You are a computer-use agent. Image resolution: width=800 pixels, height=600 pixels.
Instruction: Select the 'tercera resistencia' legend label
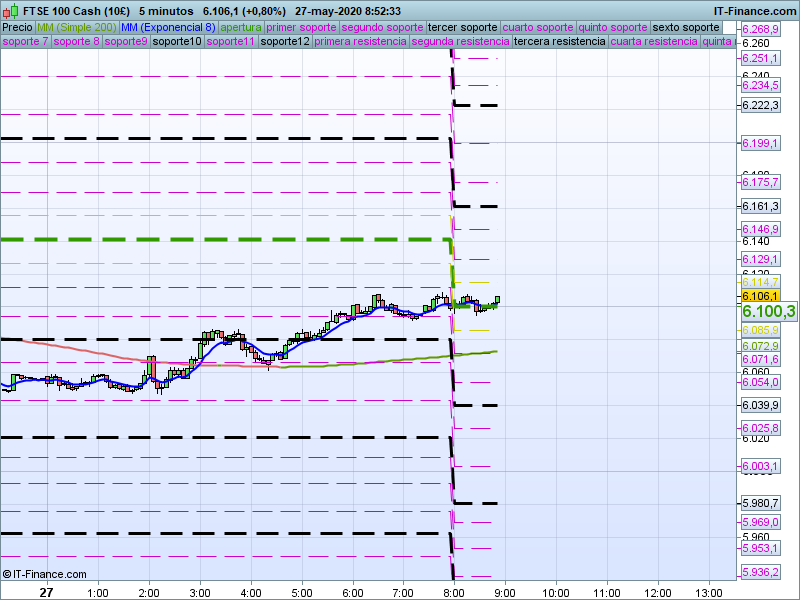tap(559, 42)
